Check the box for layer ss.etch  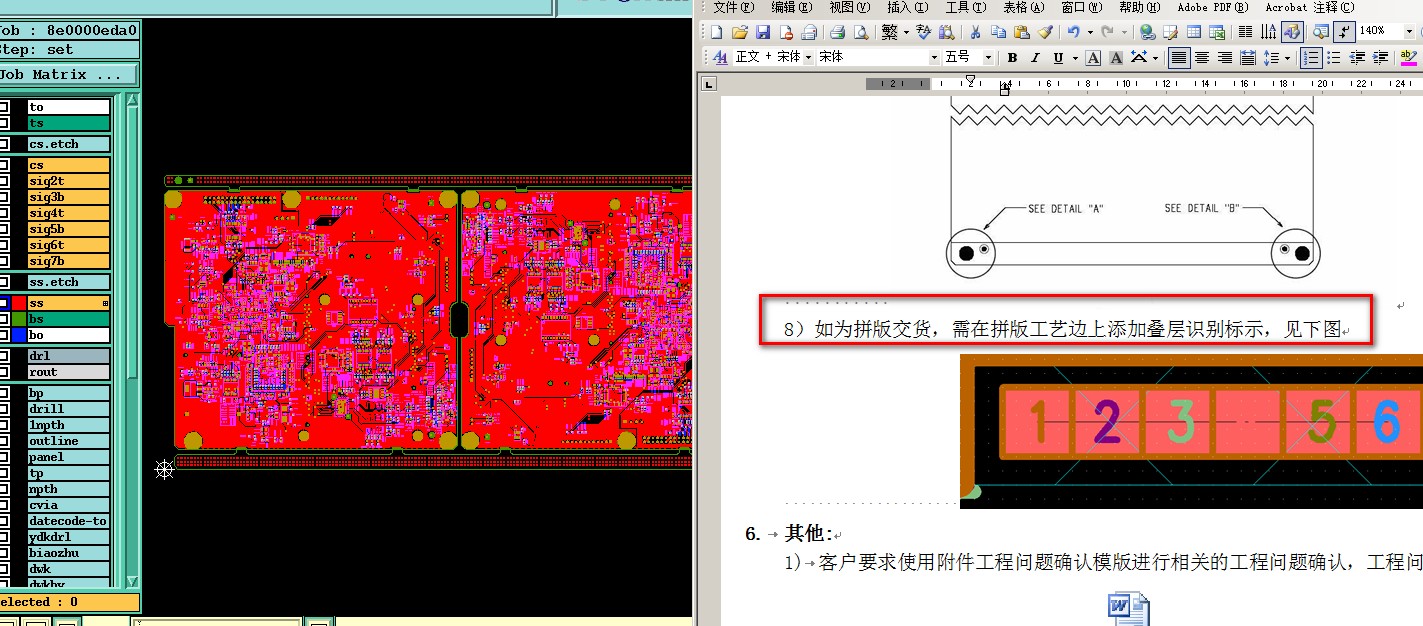tap(4, 282)
